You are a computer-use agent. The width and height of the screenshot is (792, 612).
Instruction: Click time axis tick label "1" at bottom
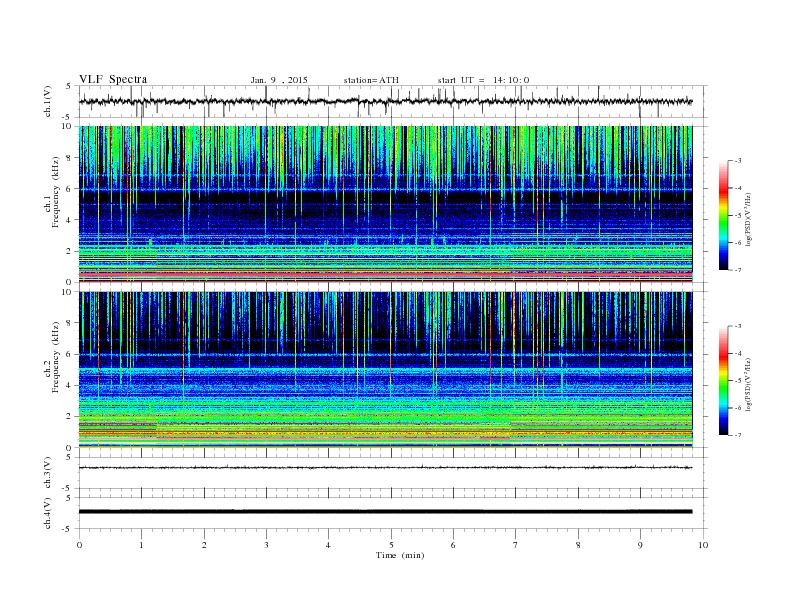click(141, 545)
